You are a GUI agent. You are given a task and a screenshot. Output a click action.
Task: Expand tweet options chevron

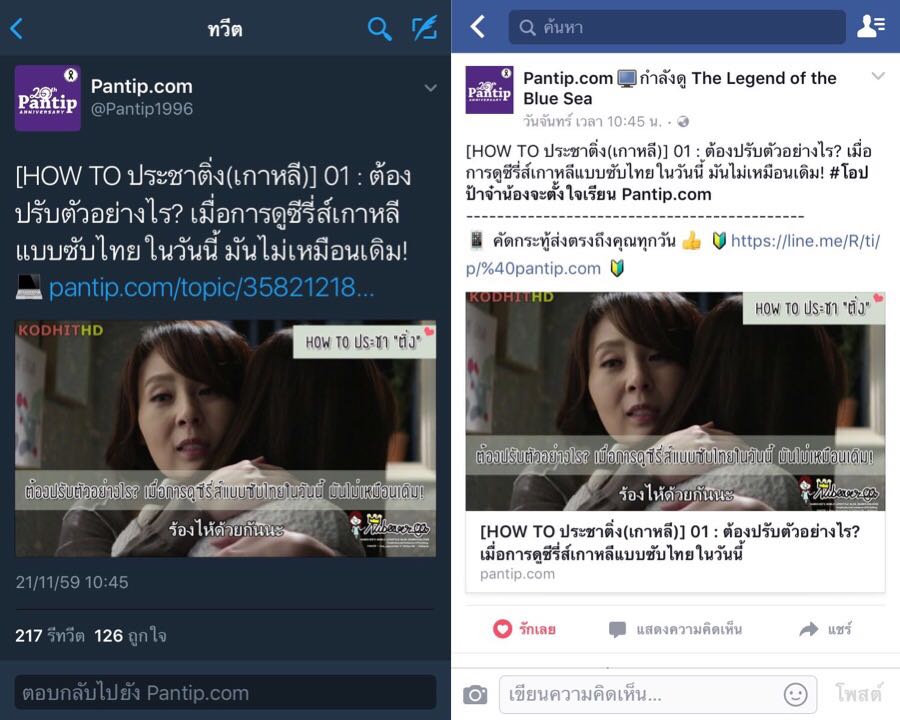[x=430, y=88]
